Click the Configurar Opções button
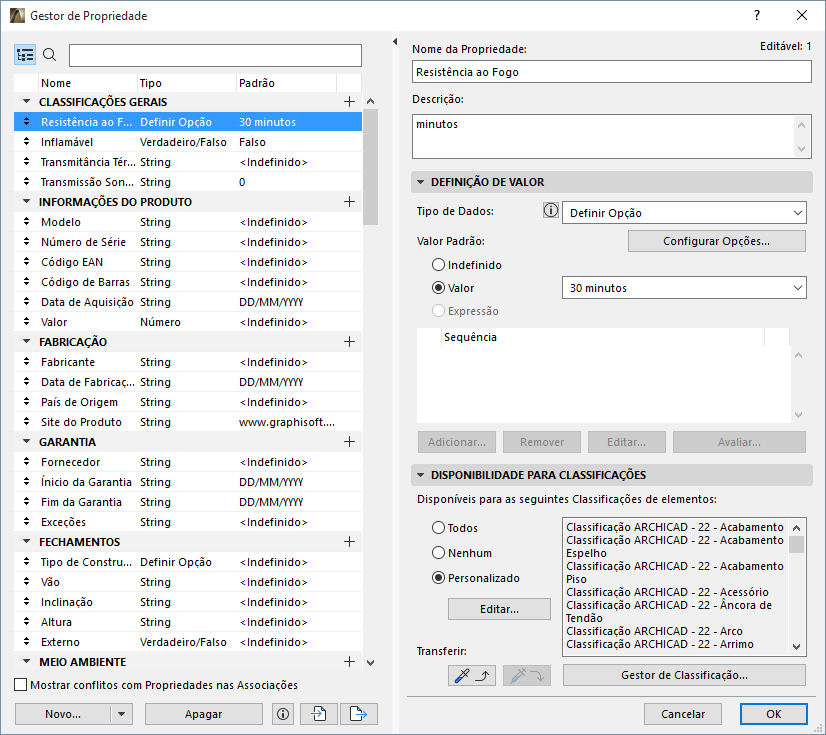 (716, 241)
